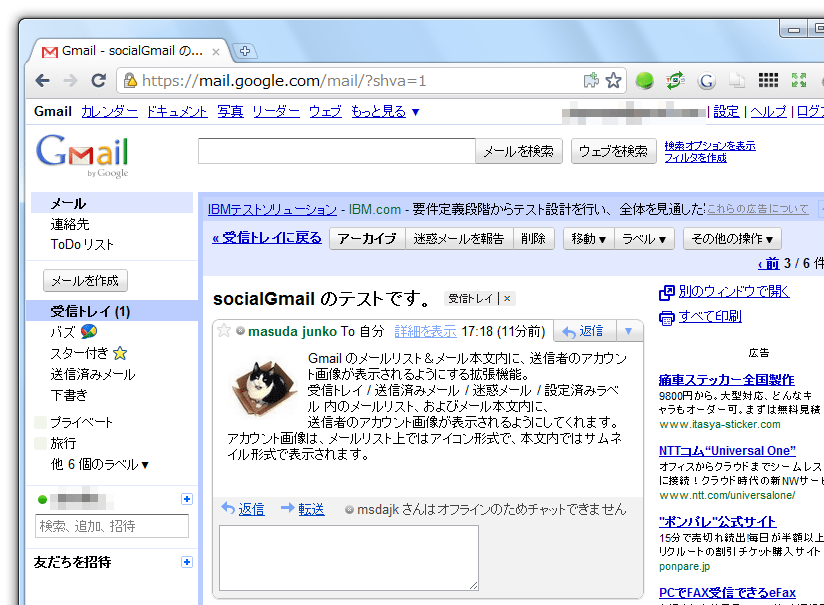This screenshot has width=824, height=605.
Task: Expand もっと見る menu in top bar
Action: [385, 111]
